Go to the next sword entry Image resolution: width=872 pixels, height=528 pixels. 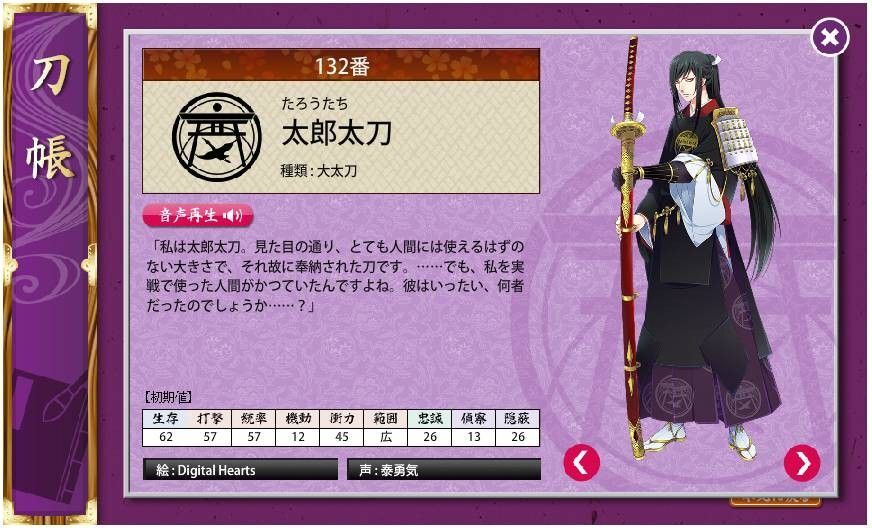[x=801, y=463]
